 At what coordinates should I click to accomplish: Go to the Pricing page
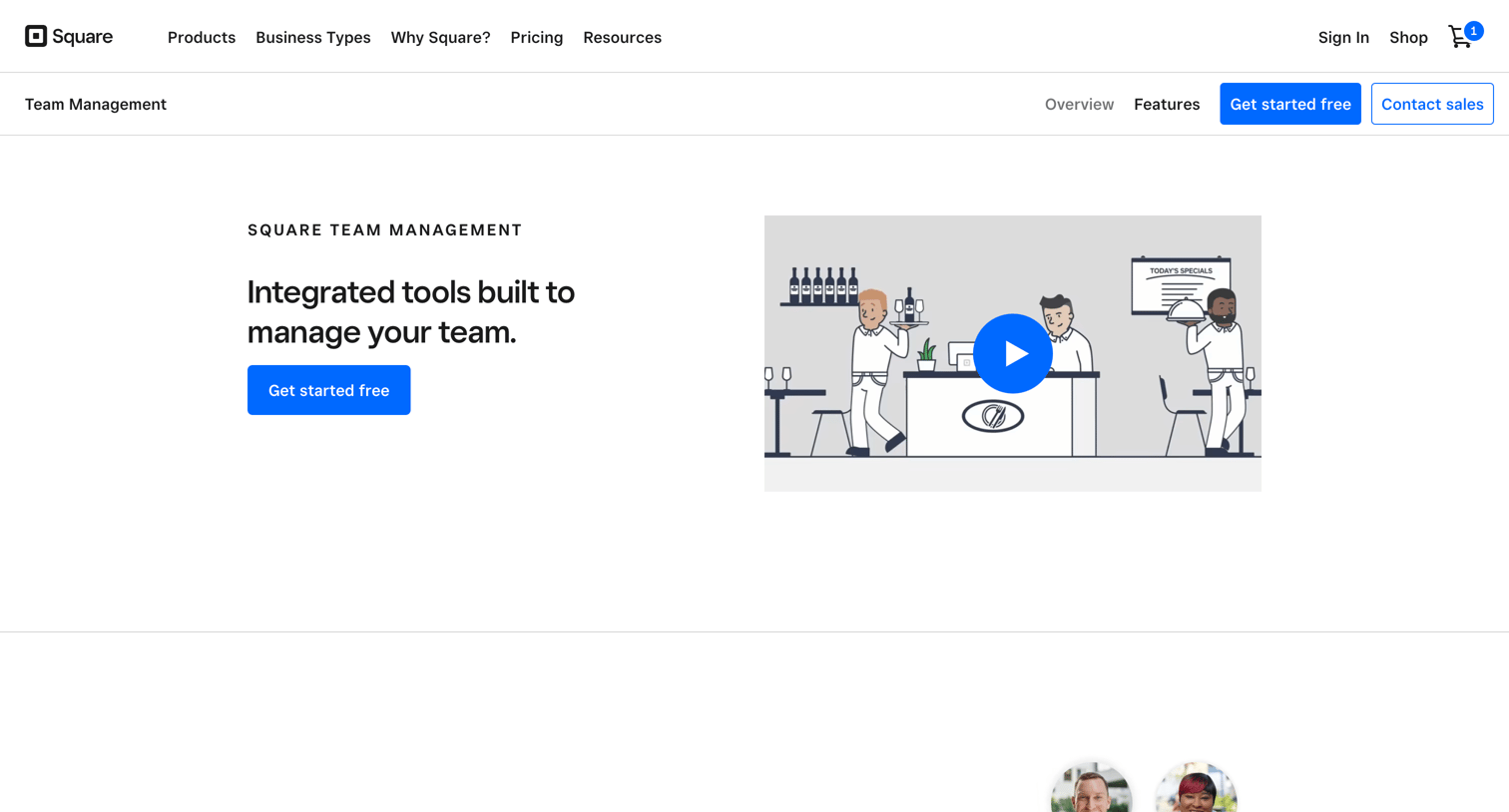(537, 37)
